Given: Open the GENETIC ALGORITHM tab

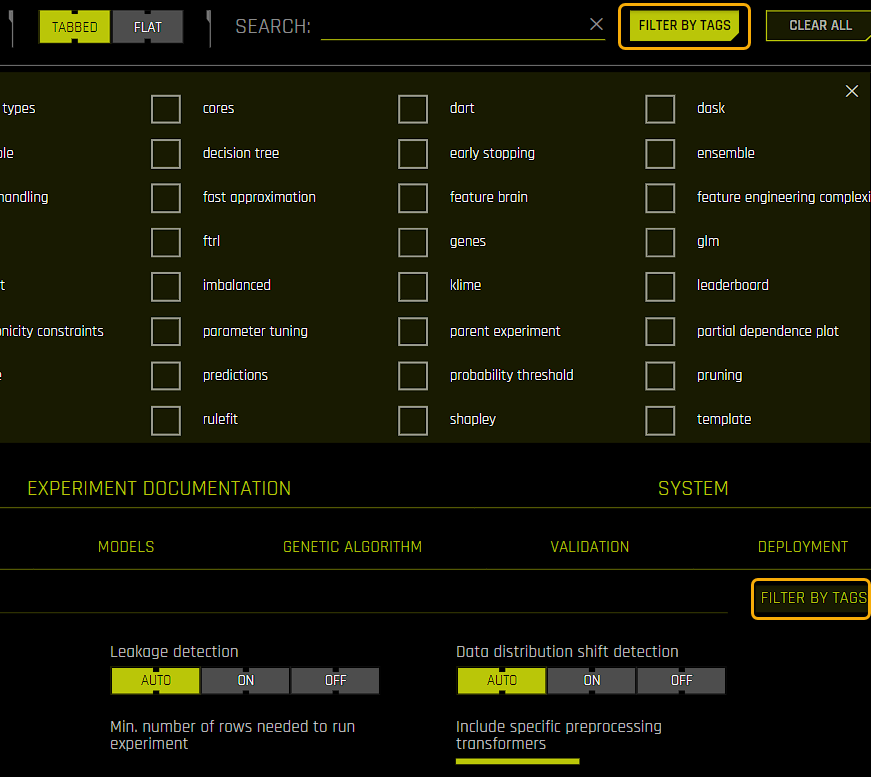Looking at the screenshot, I should tap(352, 546).
